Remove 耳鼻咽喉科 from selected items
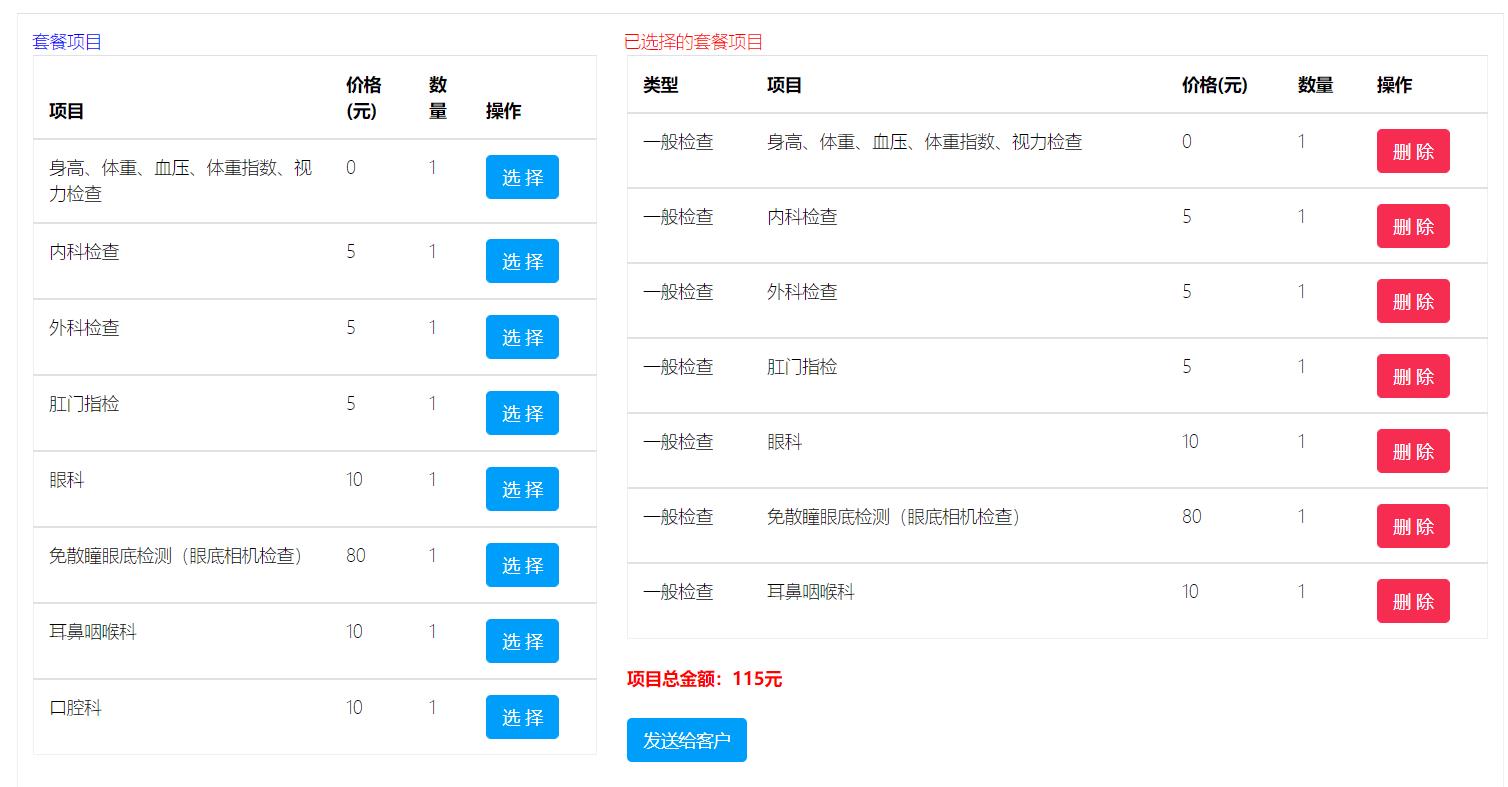This screenshot has height=787, width=1508. point(1412,601)
